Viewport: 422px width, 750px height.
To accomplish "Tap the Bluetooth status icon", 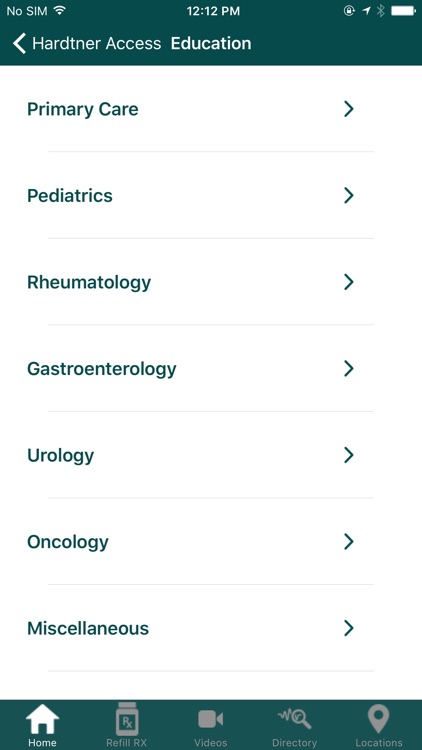I will click(380, 11).
